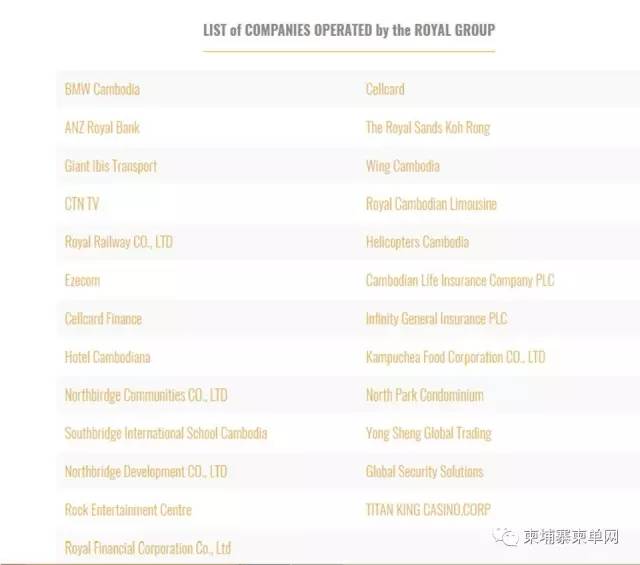Open The Royal Sands Koh Rong
The image size is (640, 565).
[428, 127]
